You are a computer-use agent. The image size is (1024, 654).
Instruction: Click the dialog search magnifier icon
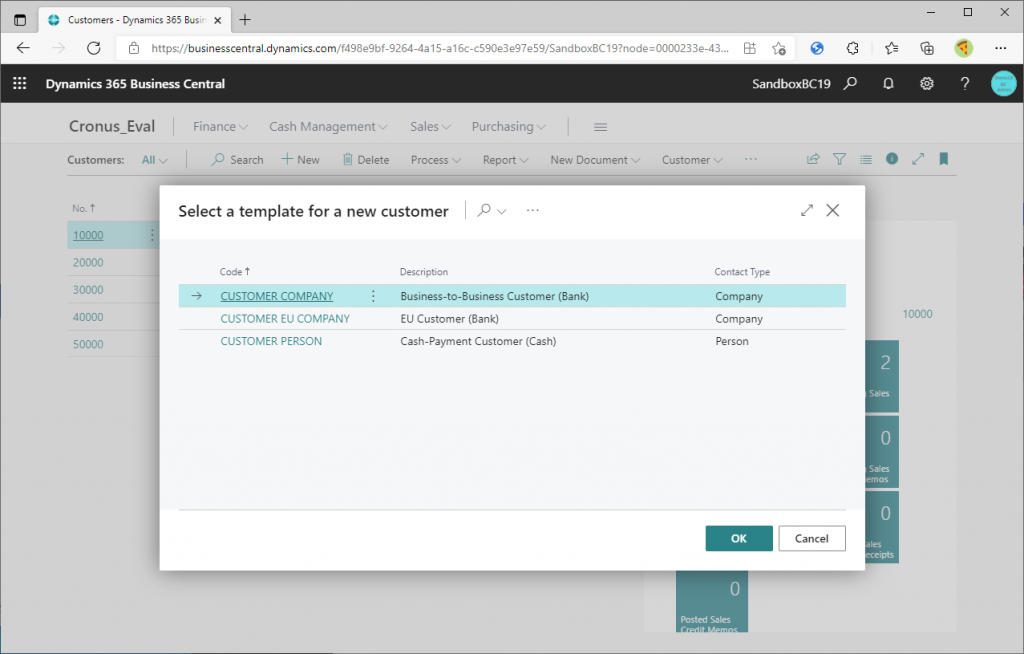(484, 210)
